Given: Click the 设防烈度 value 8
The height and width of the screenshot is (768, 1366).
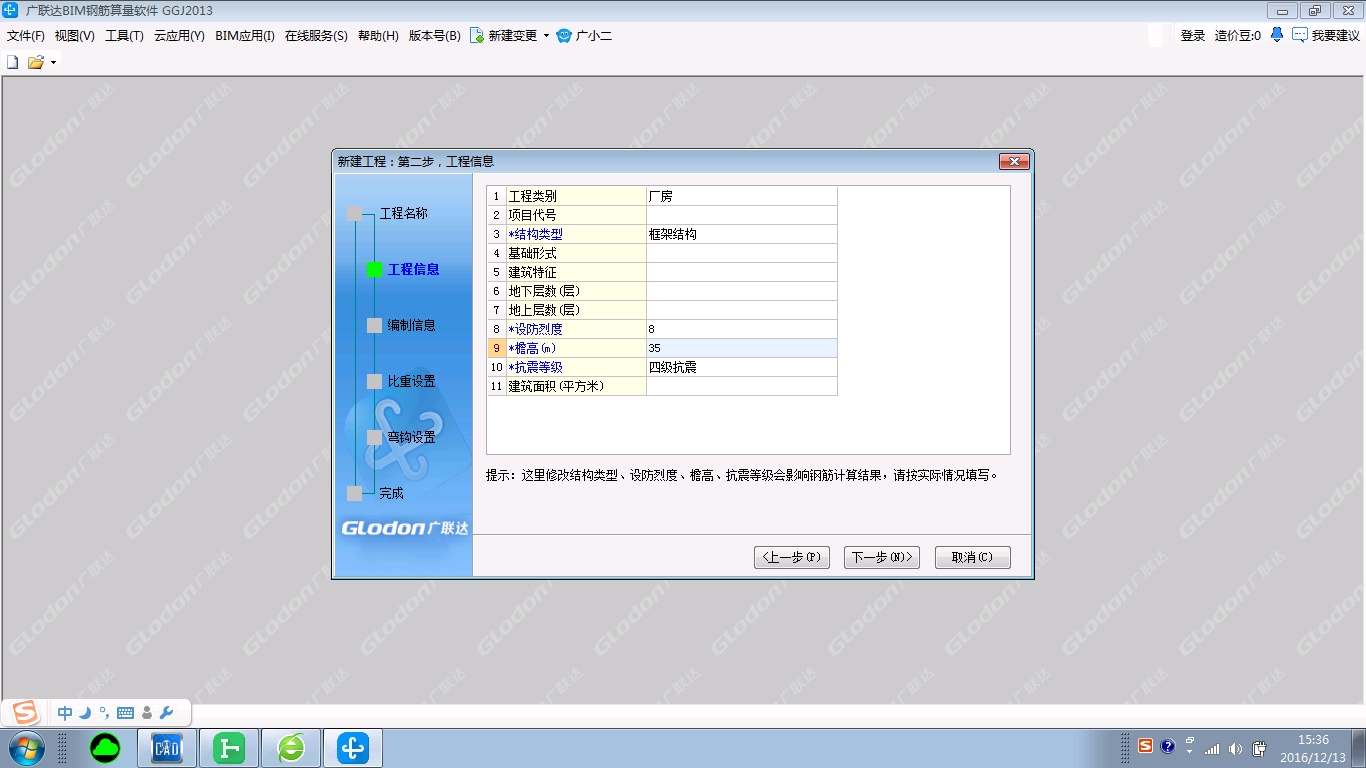Looking at the screenshot, I should point(741,329).
